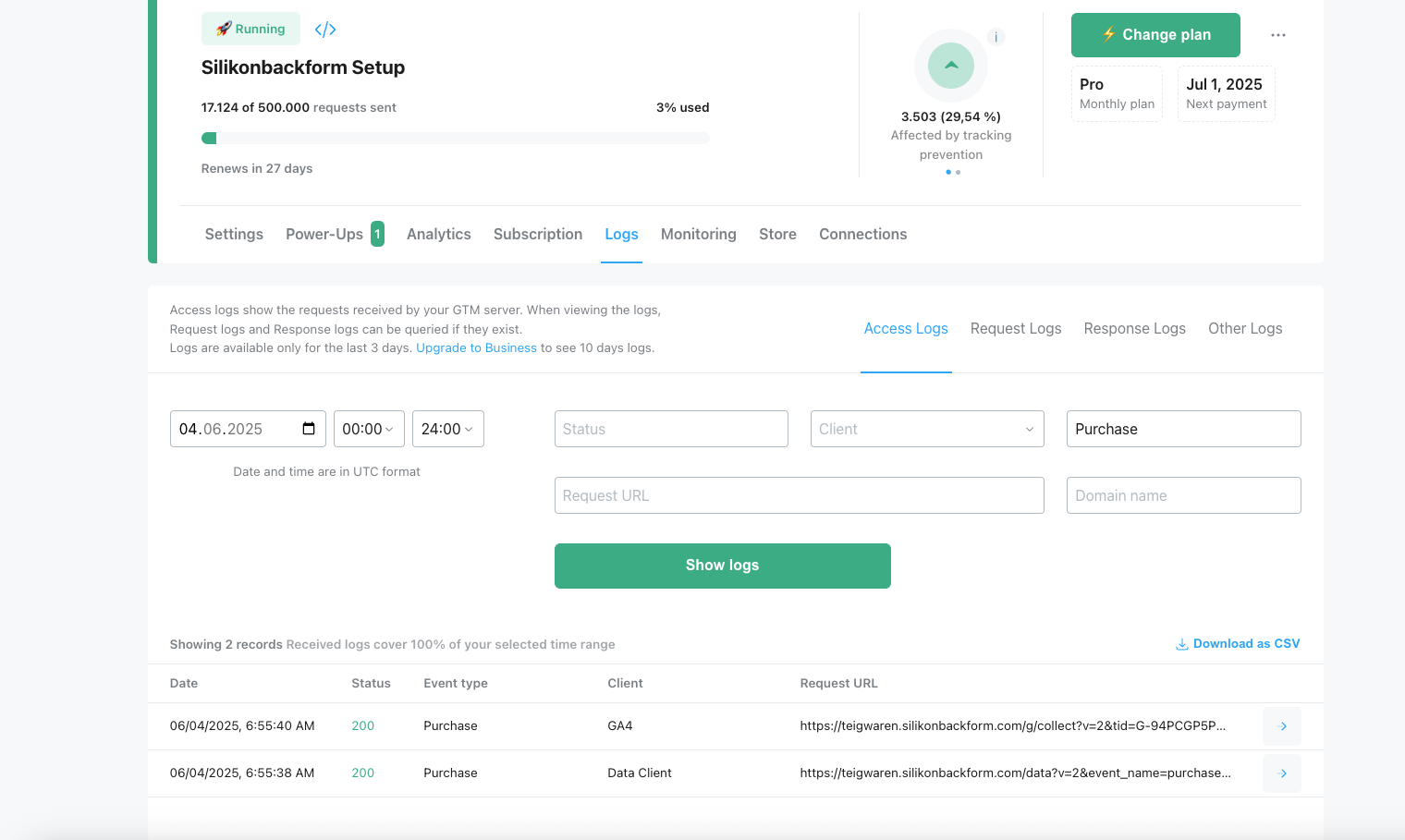The height and width of the screenshot is (840, 1405).
Task: Switch to Response Logs sub-tab
Action: tap(1134, 329)
